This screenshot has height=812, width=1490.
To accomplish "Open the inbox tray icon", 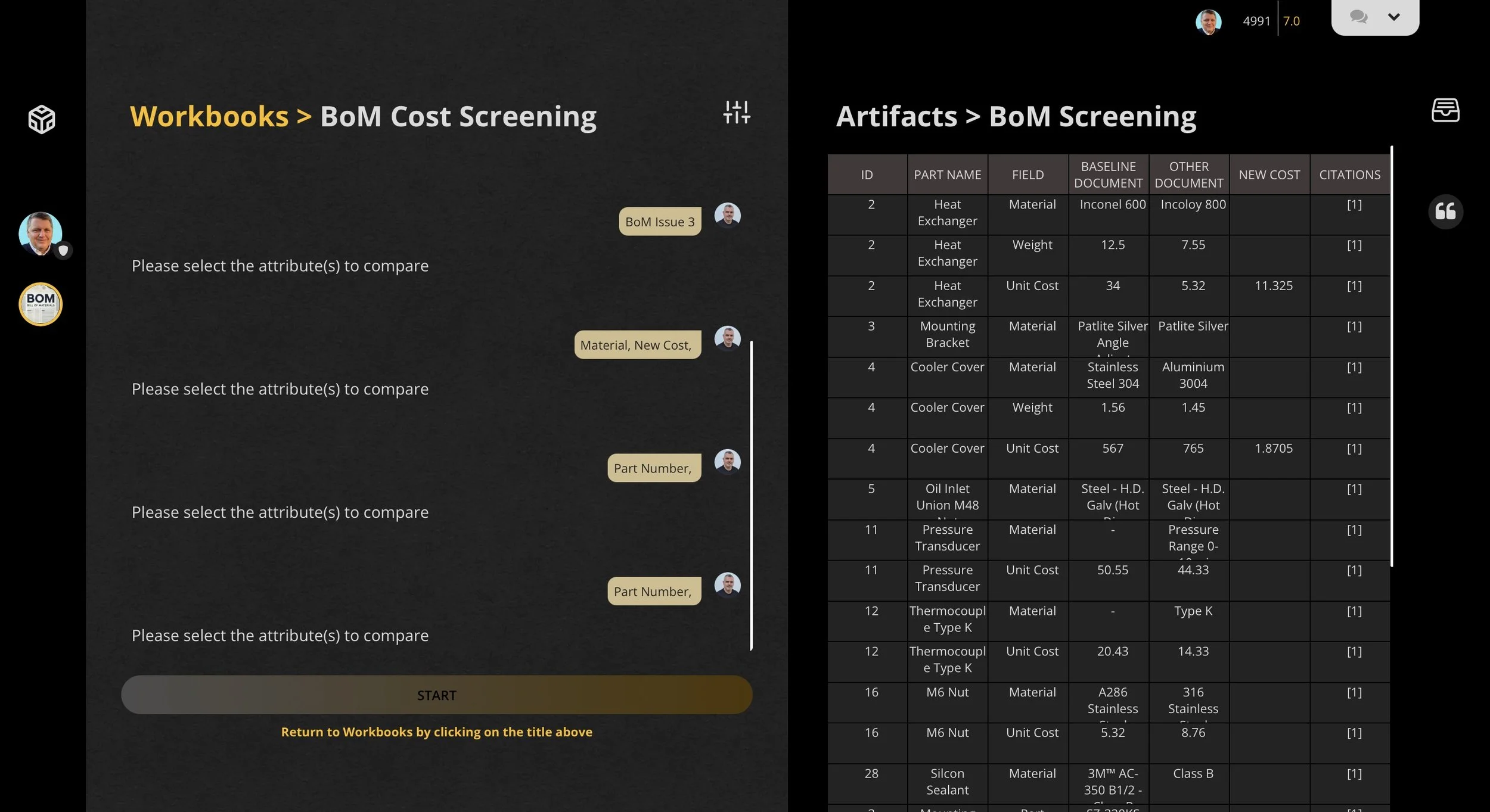I will click(1445, 110).
